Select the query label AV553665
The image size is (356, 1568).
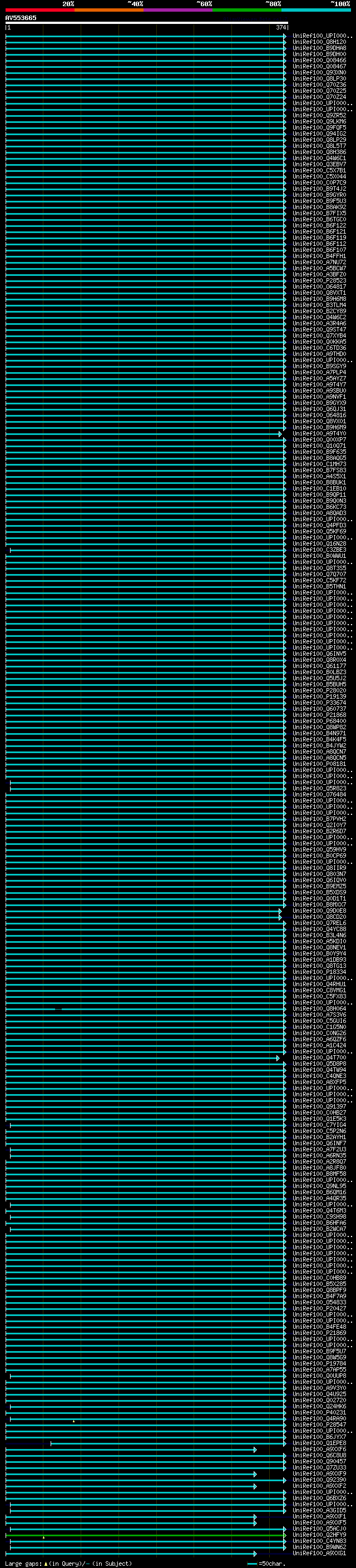point(21,18)
